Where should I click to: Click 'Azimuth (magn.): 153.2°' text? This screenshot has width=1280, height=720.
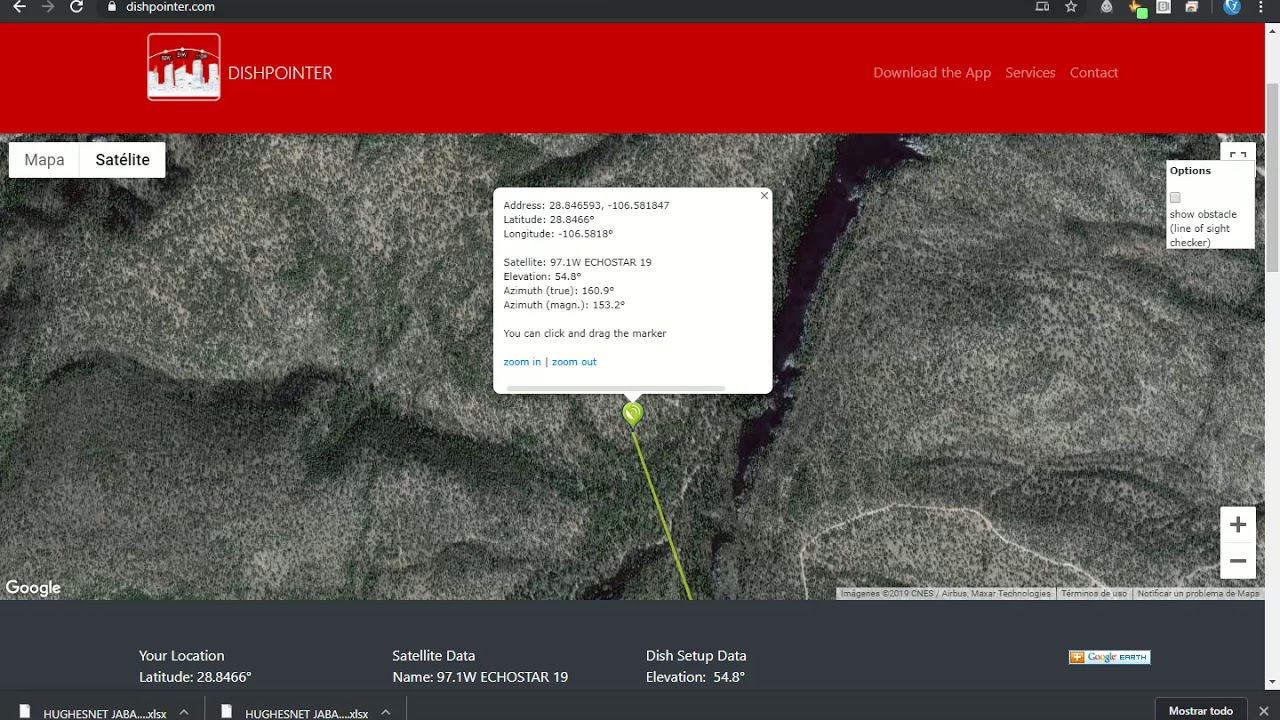point(564,305)
